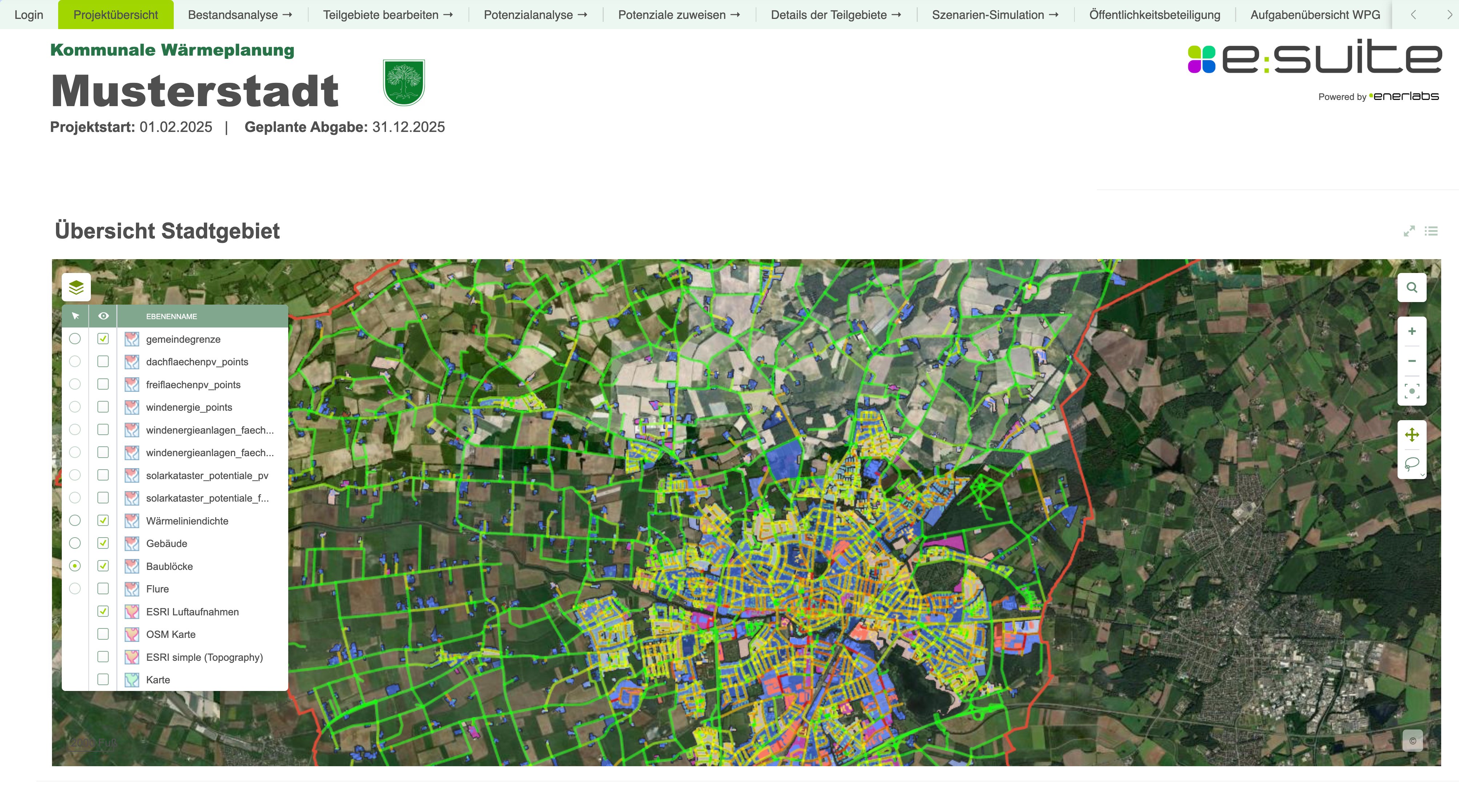Zoom out on the map

click(1411, 361)
